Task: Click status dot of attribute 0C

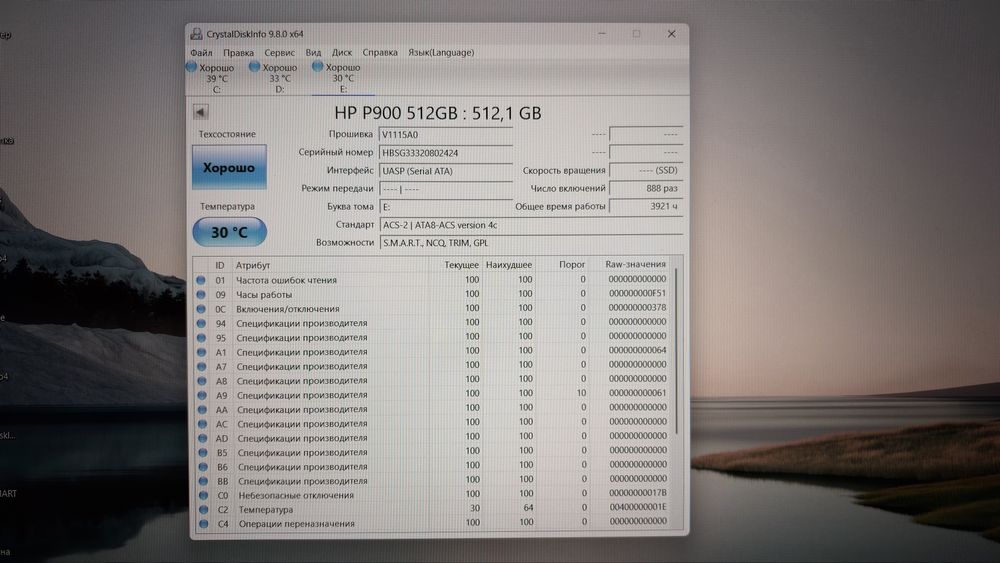Action: pyautogui.click(x=201, y=309)
